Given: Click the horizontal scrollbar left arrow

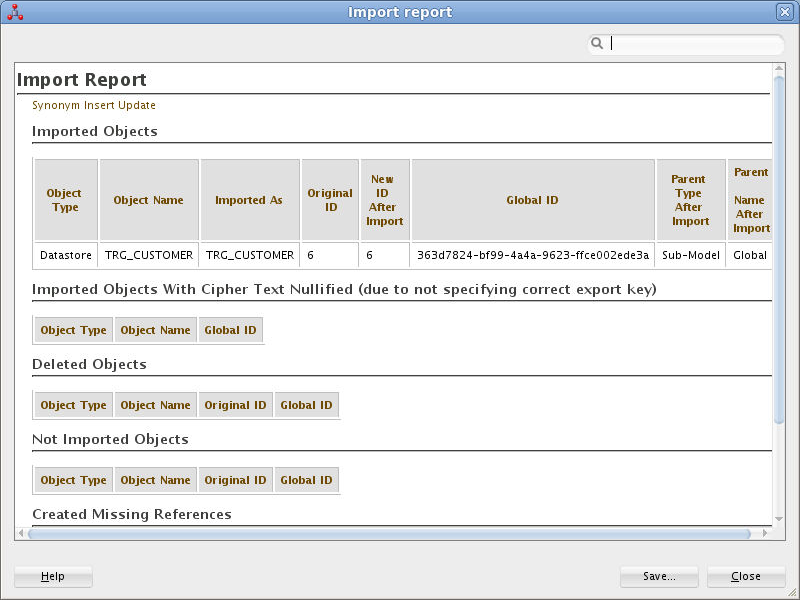Looking at the screenshot, I should (20, 532).
